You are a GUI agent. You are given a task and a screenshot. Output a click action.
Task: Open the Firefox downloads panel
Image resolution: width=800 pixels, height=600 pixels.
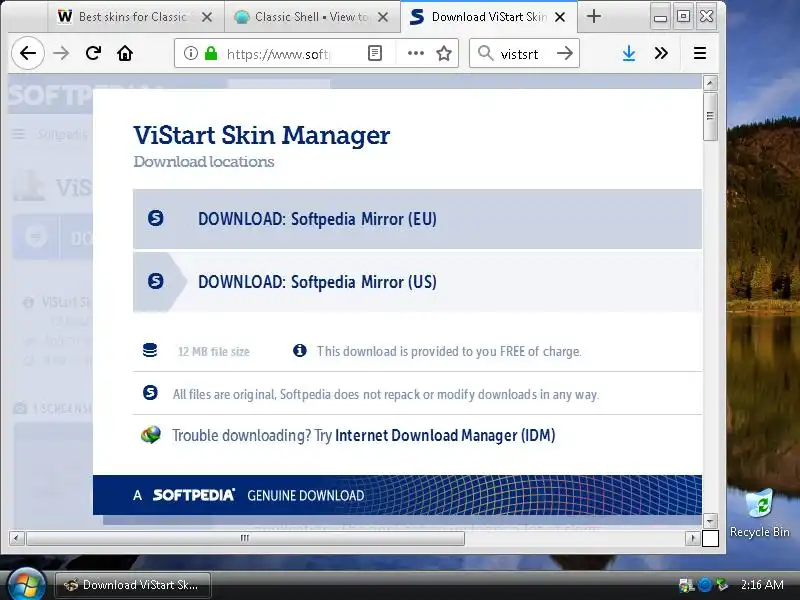point(629,53)
